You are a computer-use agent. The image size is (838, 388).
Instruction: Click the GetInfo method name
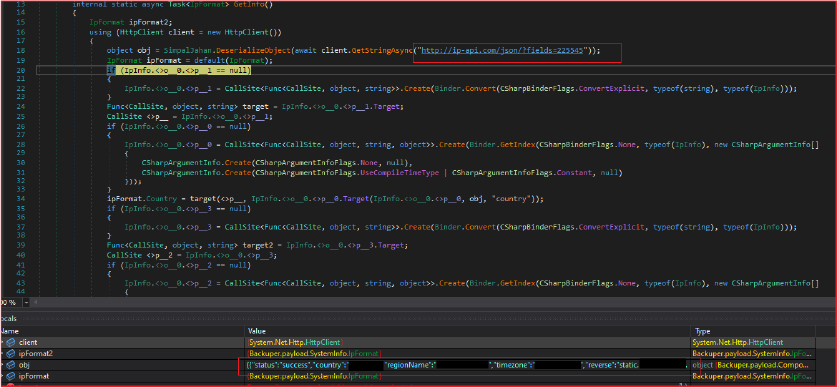point(249,4)
